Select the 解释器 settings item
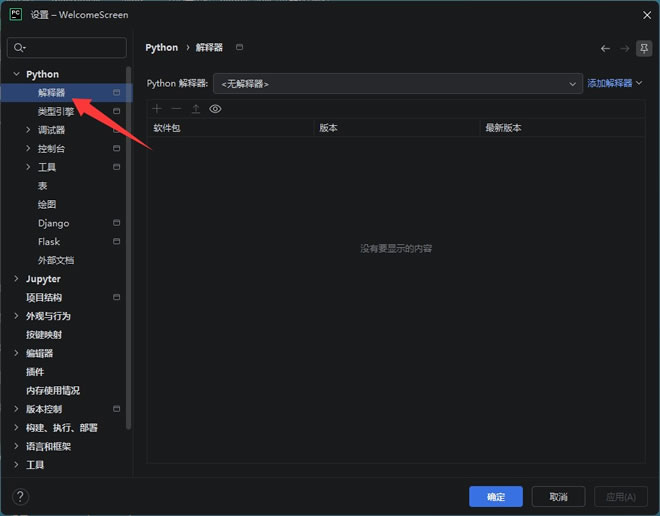The image size is (660, 516). [67, 93]
